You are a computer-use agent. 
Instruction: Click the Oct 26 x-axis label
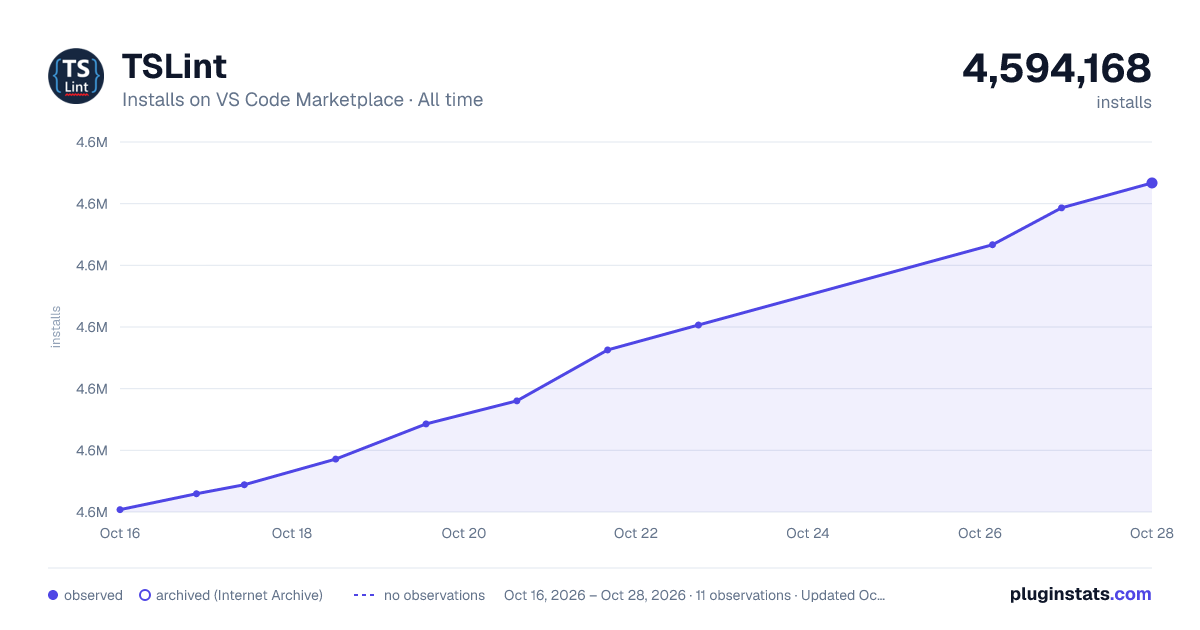click(980, 533)
